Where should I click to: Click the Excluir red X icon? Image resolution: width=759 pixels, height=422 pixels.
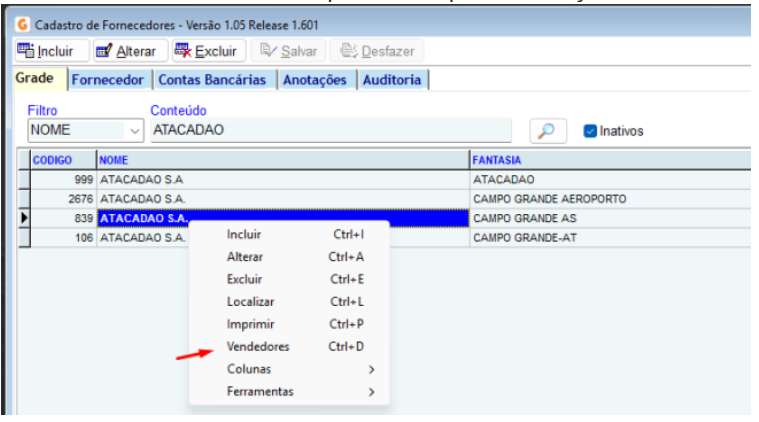point(183,50)
